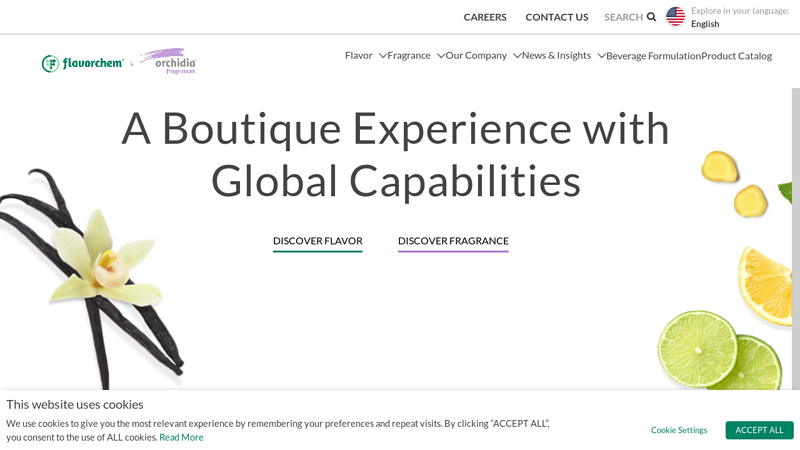
Task: Open the Contact Us page
Action: [x=557, y=17]
